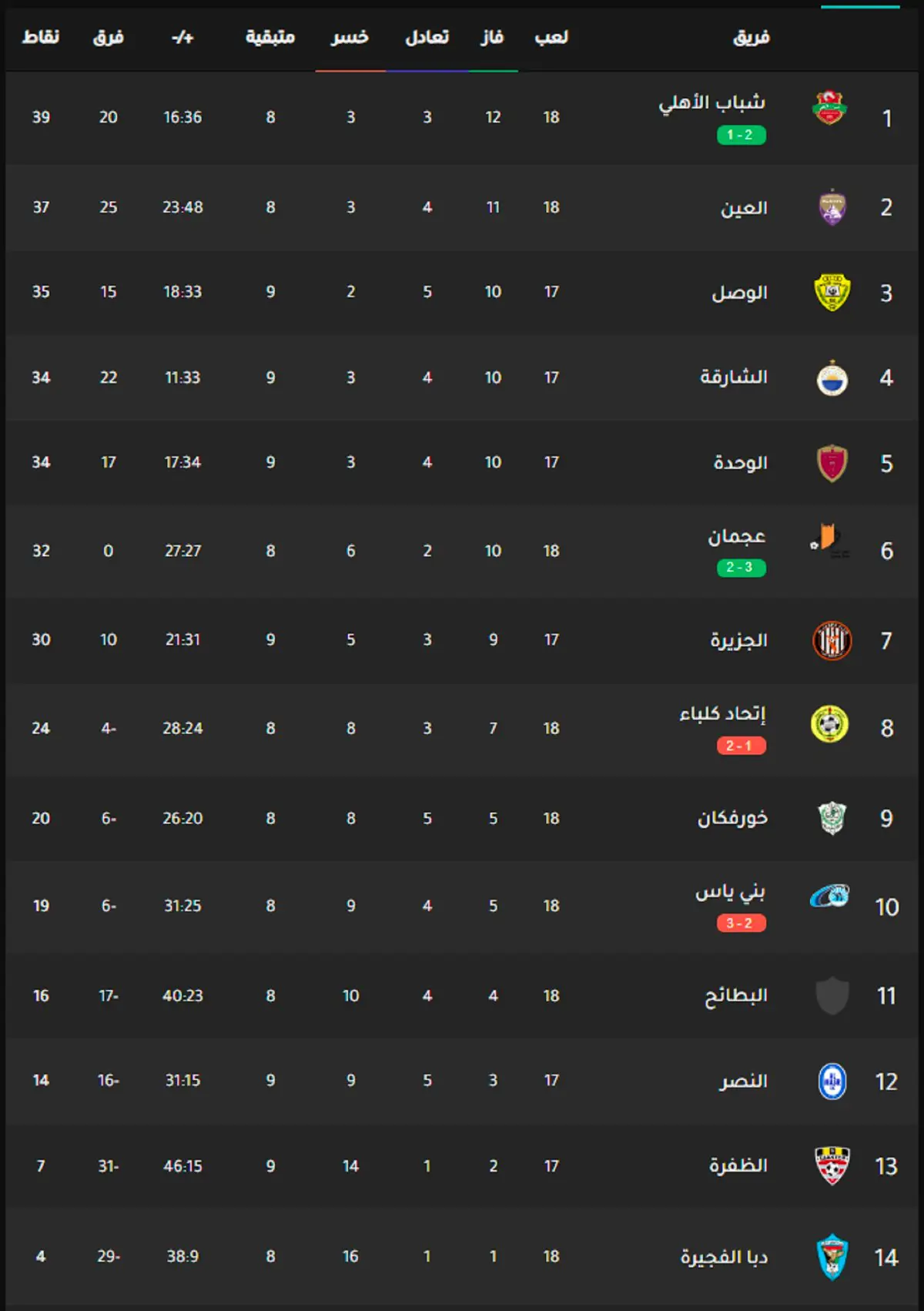Click the Al Ain club crest
Screen dimensions: 924x1311
(832, 207)
